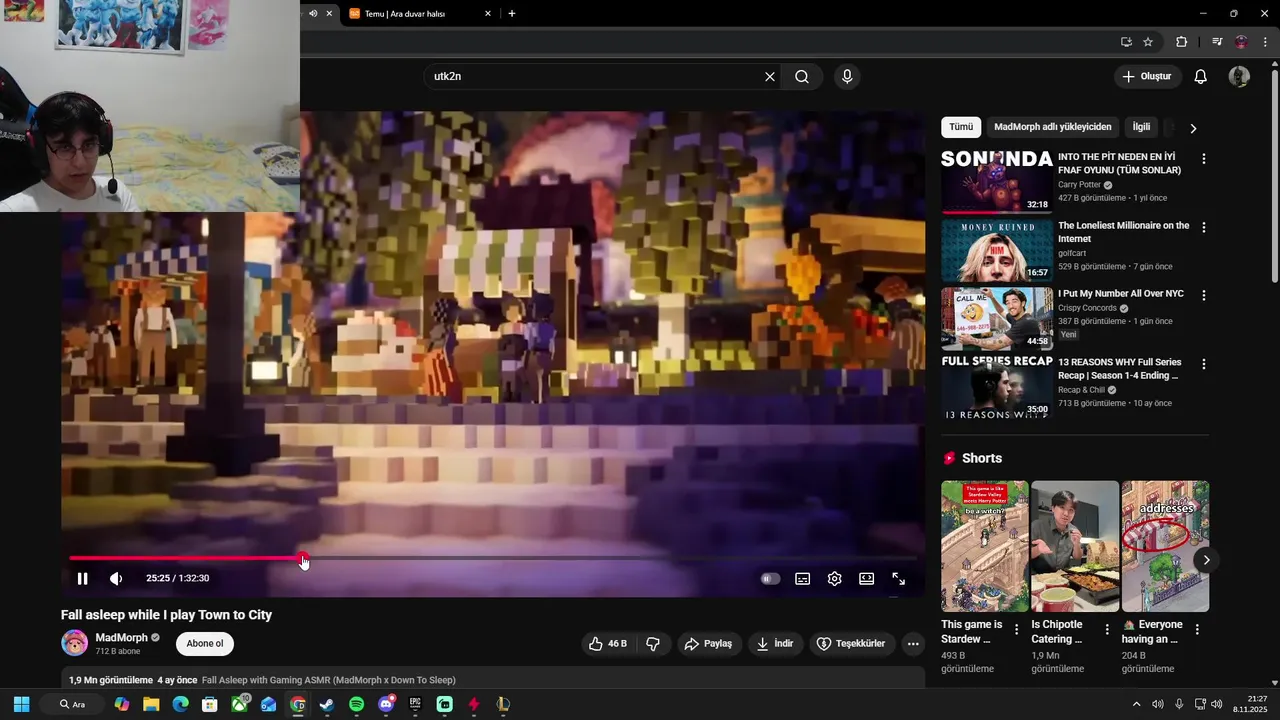Viewport: 1280px width, 720px height.
Task: Open Epic Games Launcher from taskbar
Action: click(415, 704)
